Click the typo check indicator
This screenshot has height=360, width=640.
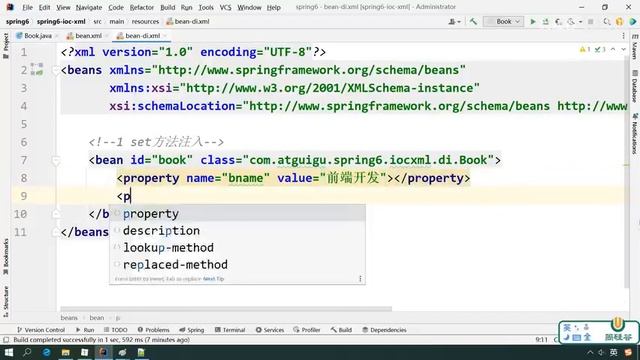point(600,49)
